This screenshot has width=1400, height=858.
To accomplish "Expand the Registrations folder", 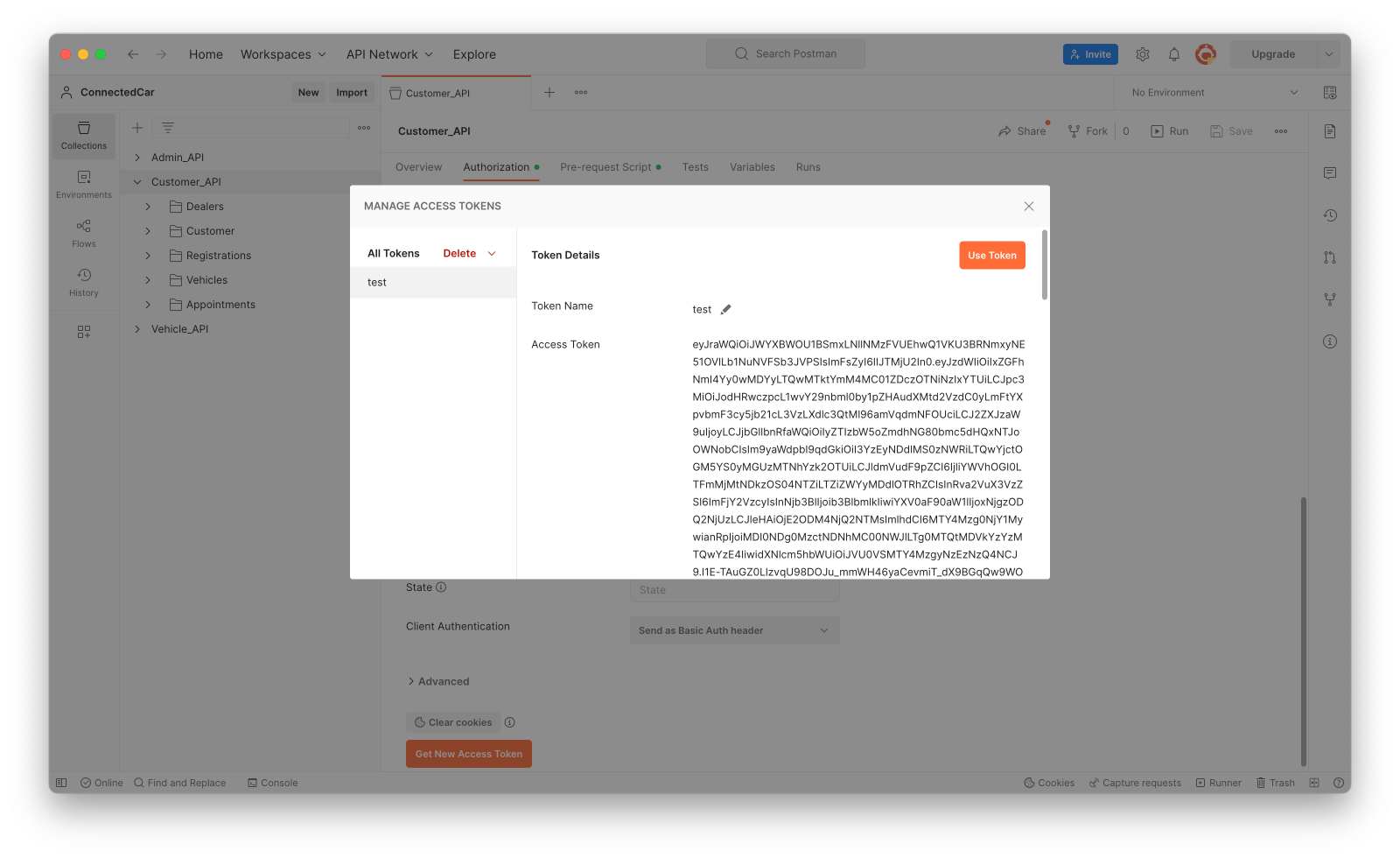I will [148, 256].
